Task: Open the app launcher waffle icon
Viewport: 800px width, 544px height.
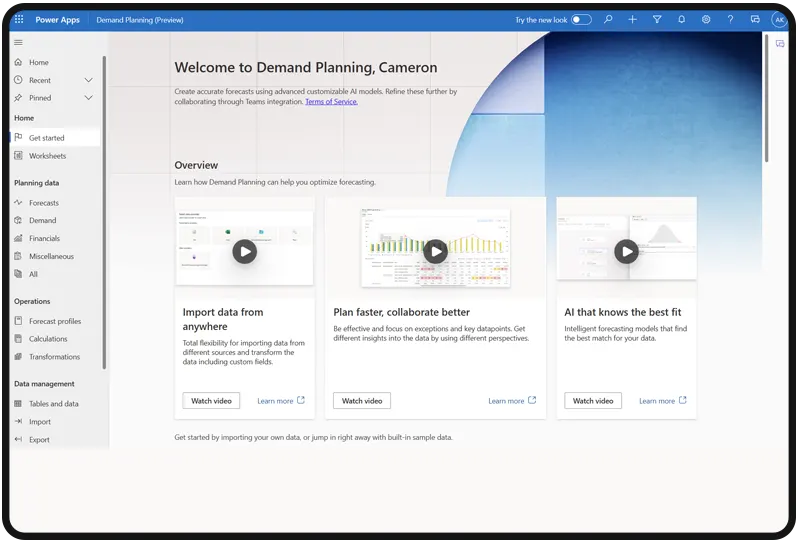Action: click(18, 19)
